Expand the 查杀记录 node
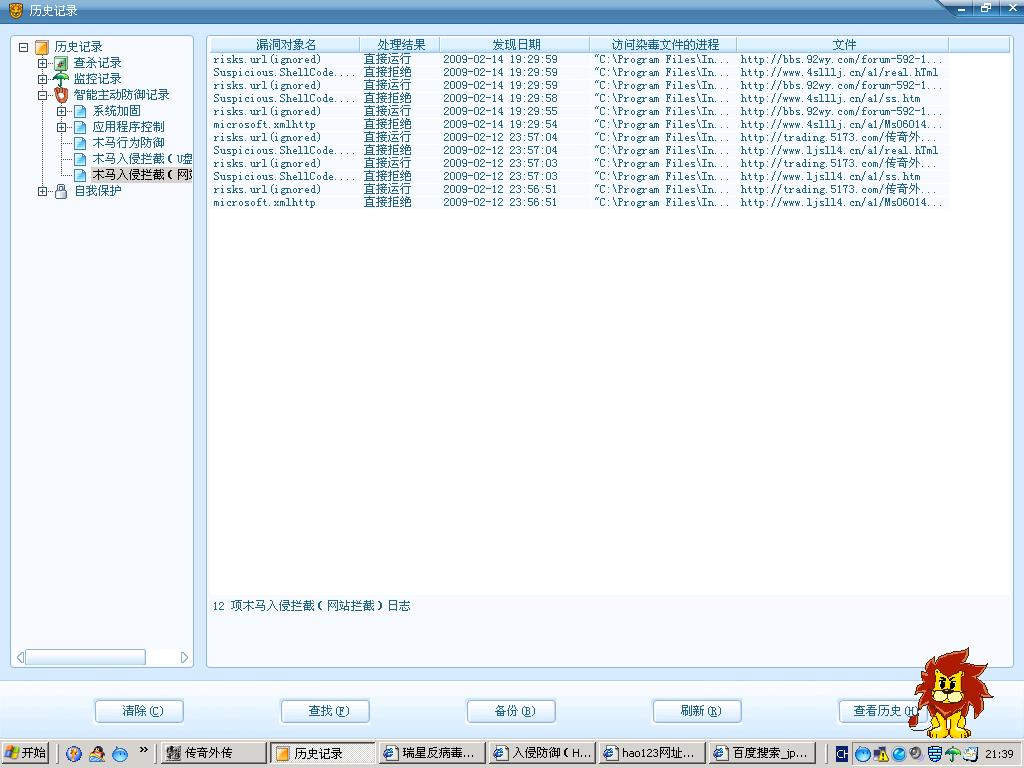This screenshot has height=768, width=1024. click(x=42, y=63)
